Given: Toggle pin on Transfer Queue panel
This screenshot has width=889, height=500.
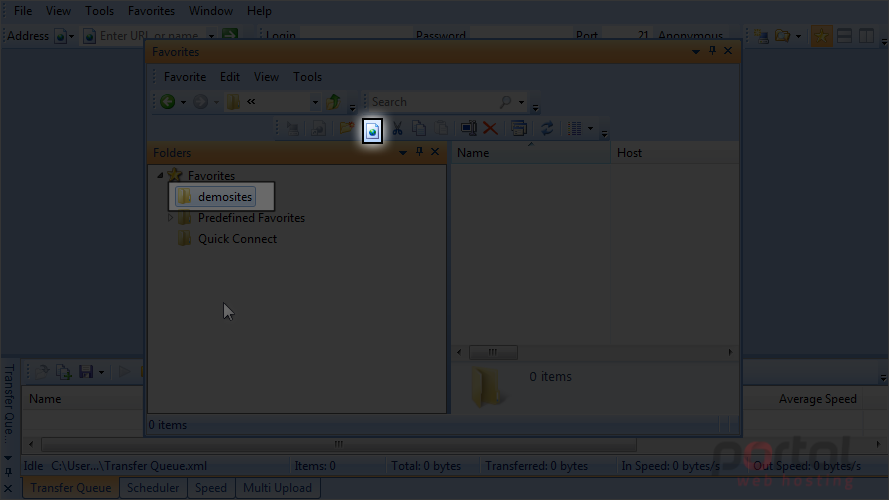Looking at the screenshot, I should (x=8, y=472).
